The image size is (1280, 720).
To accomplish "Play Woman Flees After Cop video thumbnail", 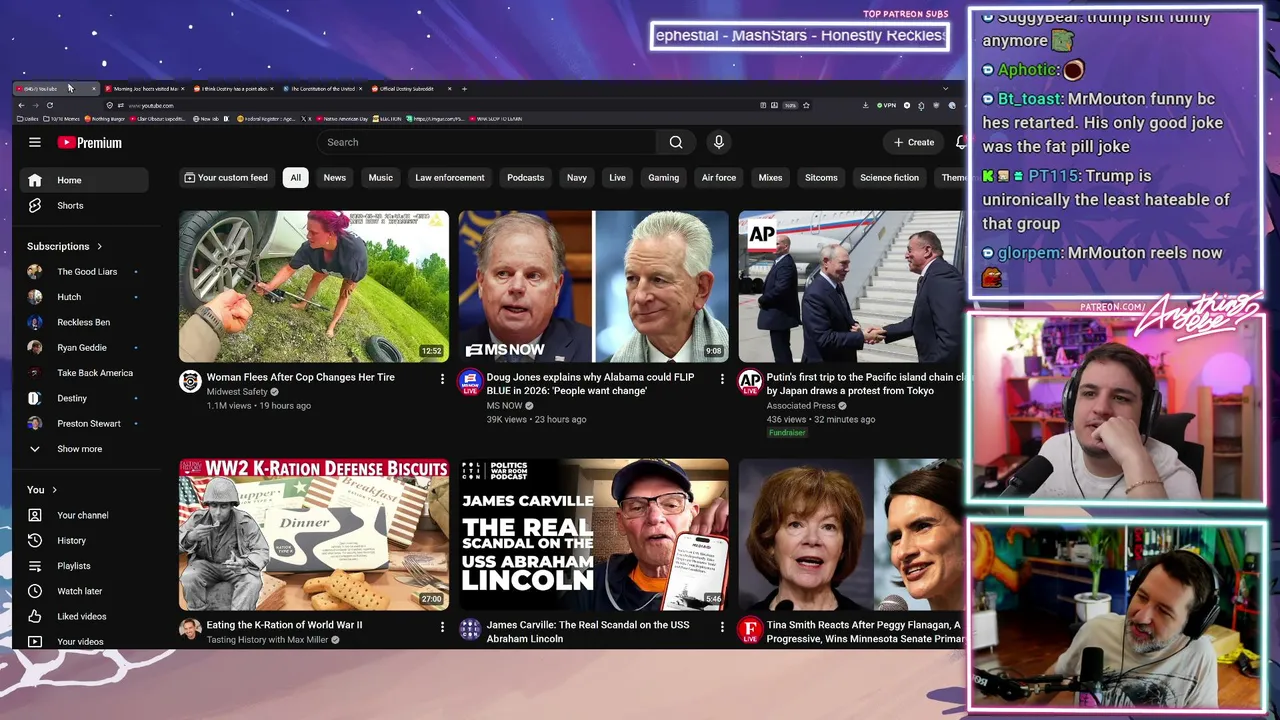I will (314, 286).
